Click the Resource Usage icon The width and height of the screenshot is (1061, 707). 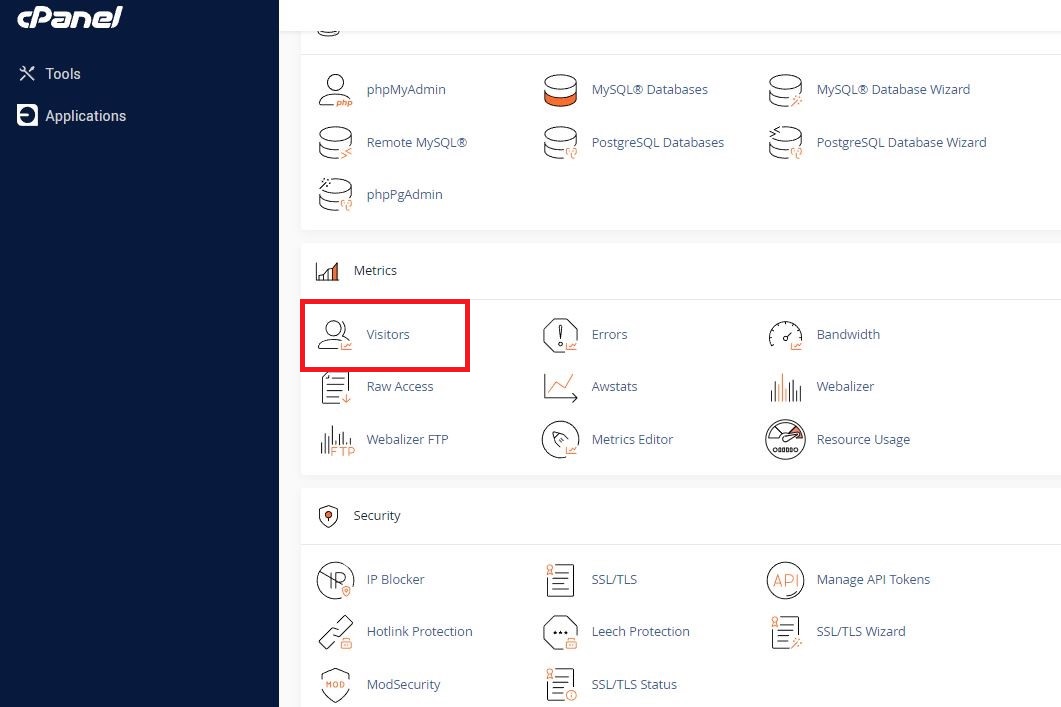coord(785,440)
